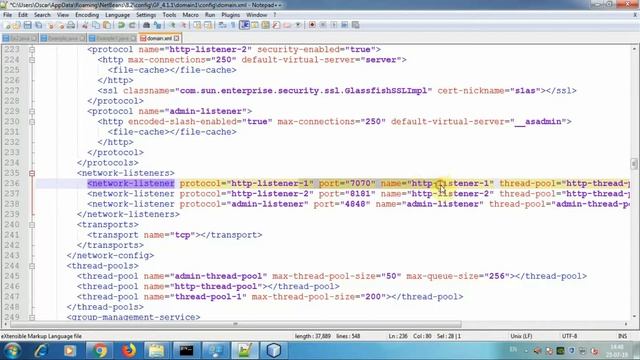Open the Replace toolbar icon
The image size is (640, 360).
click(x=158, y=25)
